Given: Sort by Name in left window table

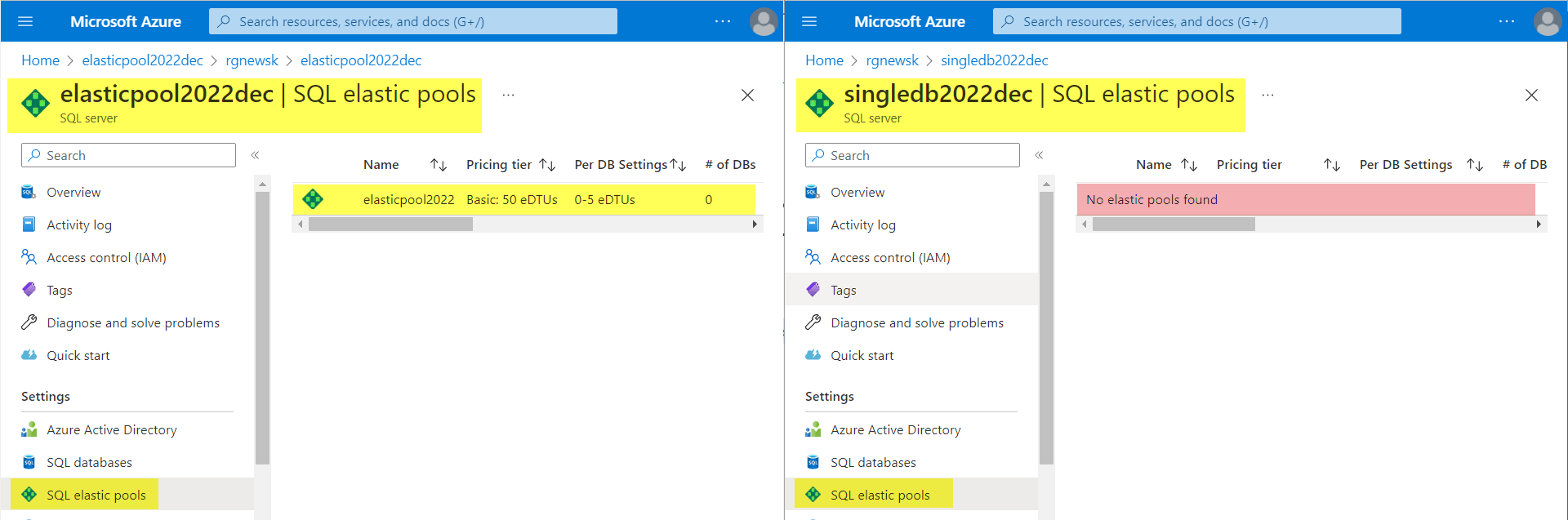Looking at the screenshot, I should coord(439,165).
